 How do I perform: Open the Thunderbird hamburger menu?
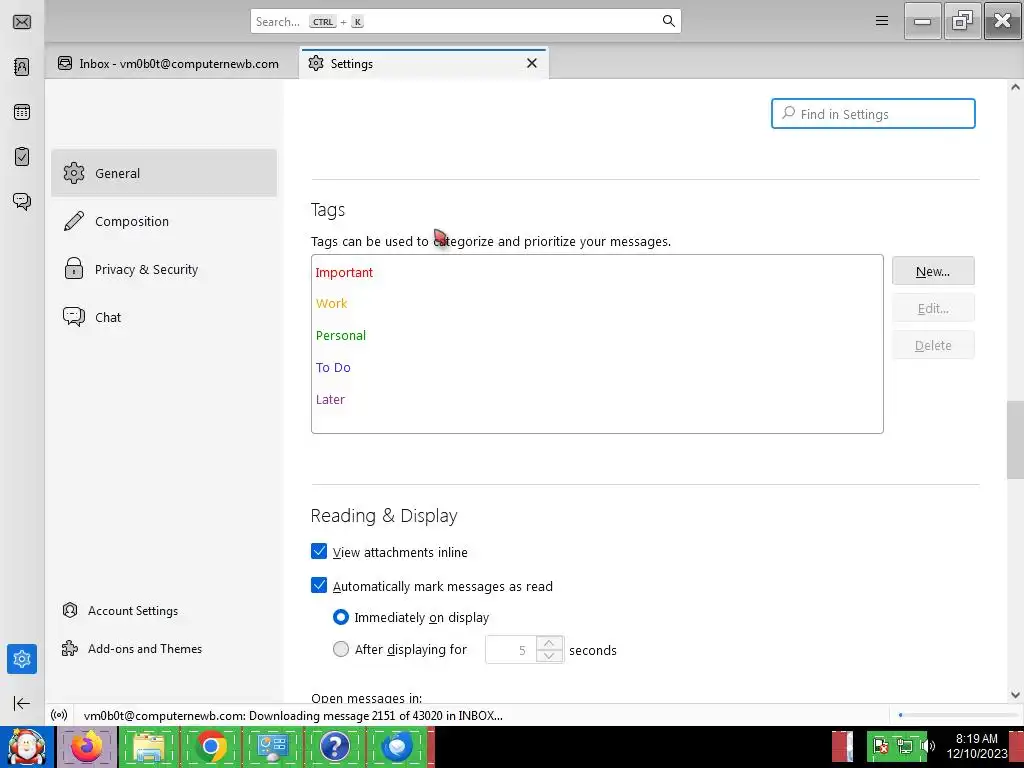pos(882,21)
